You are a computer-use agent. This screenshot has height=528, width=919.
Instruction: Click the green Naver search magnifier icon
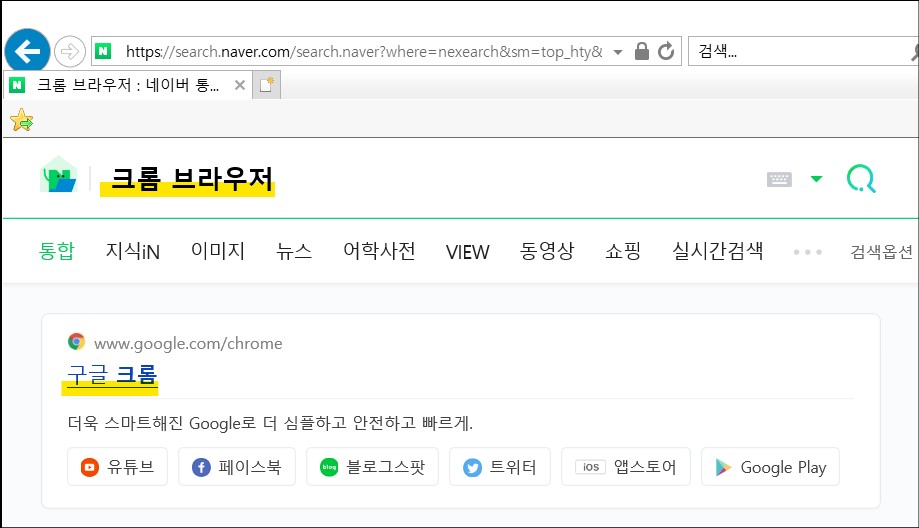861,179
